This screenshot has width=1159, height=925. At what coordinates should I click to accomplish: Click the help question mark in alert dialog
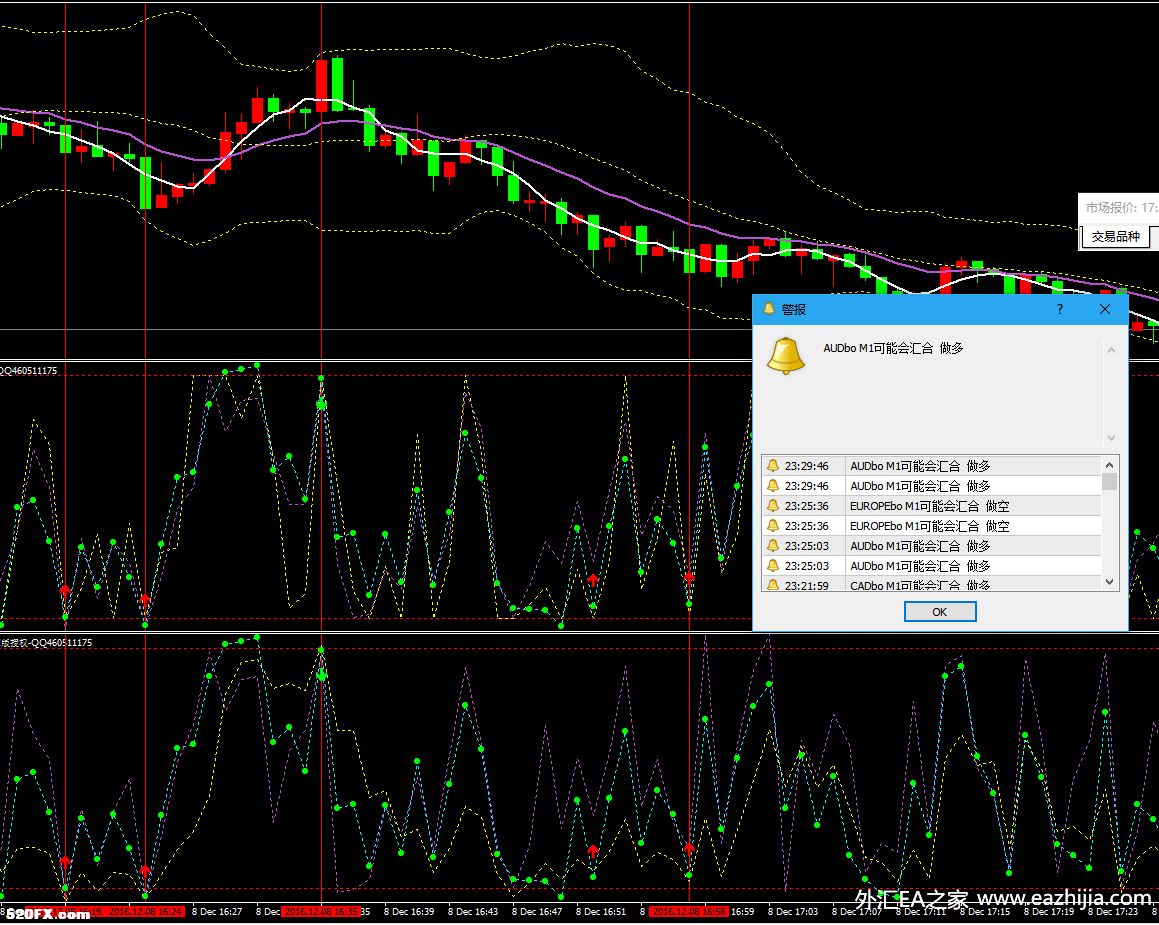pos(1060,309)
